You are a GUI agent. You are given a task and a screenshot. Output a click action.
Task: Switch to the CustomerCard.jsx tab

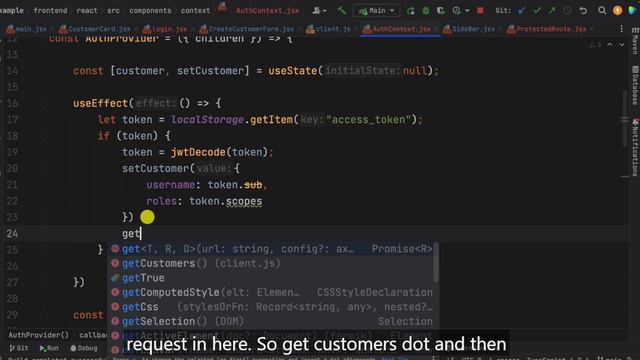tap(95, 29)
